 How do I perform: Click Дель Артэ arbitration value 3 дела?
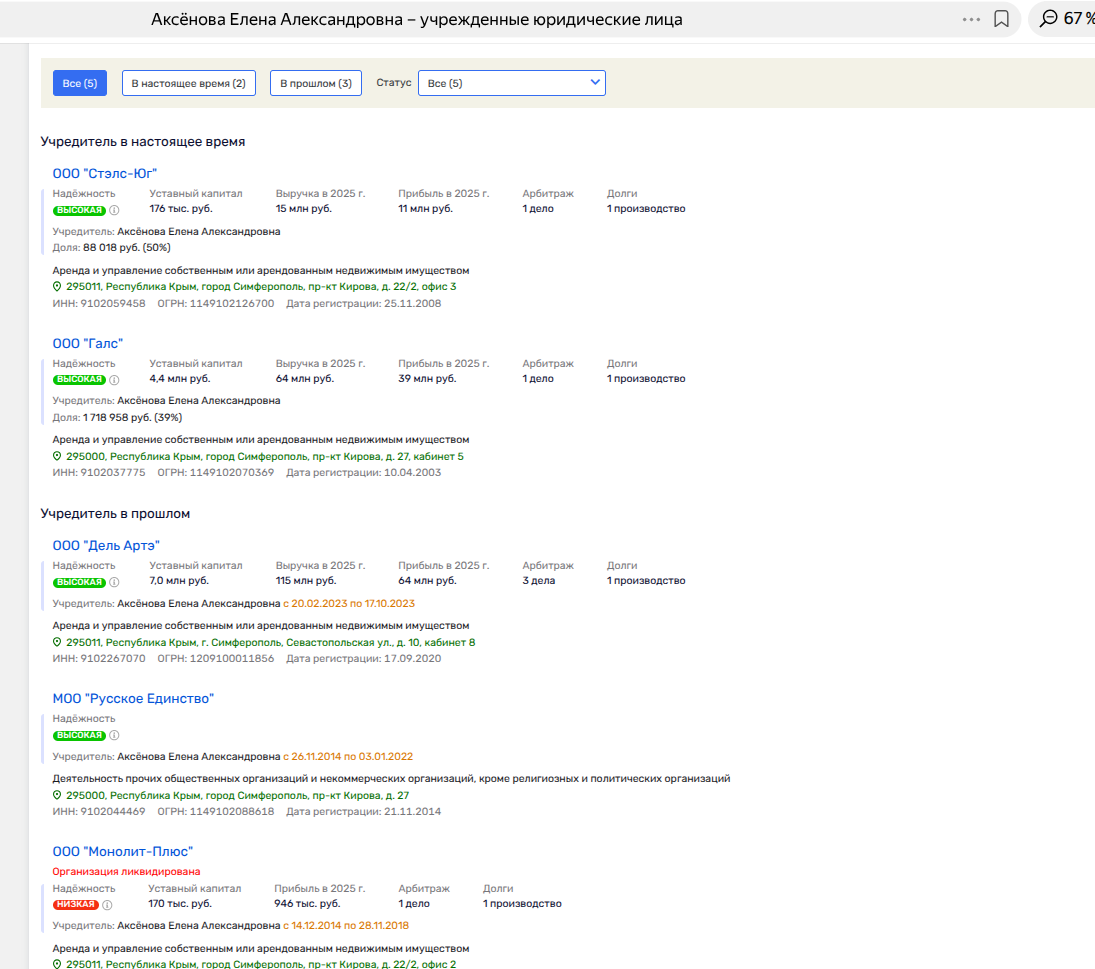pyautogui.click(x=538, y=581)
